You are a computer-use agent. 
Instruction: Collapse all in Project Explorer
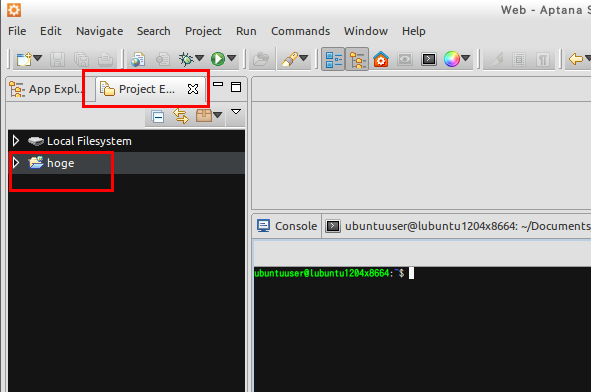tap(158, 117)
